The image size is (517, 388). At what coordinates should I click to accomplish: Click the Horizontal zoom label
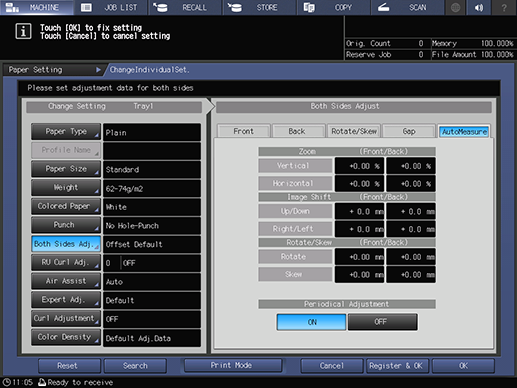tap(295, 183)
